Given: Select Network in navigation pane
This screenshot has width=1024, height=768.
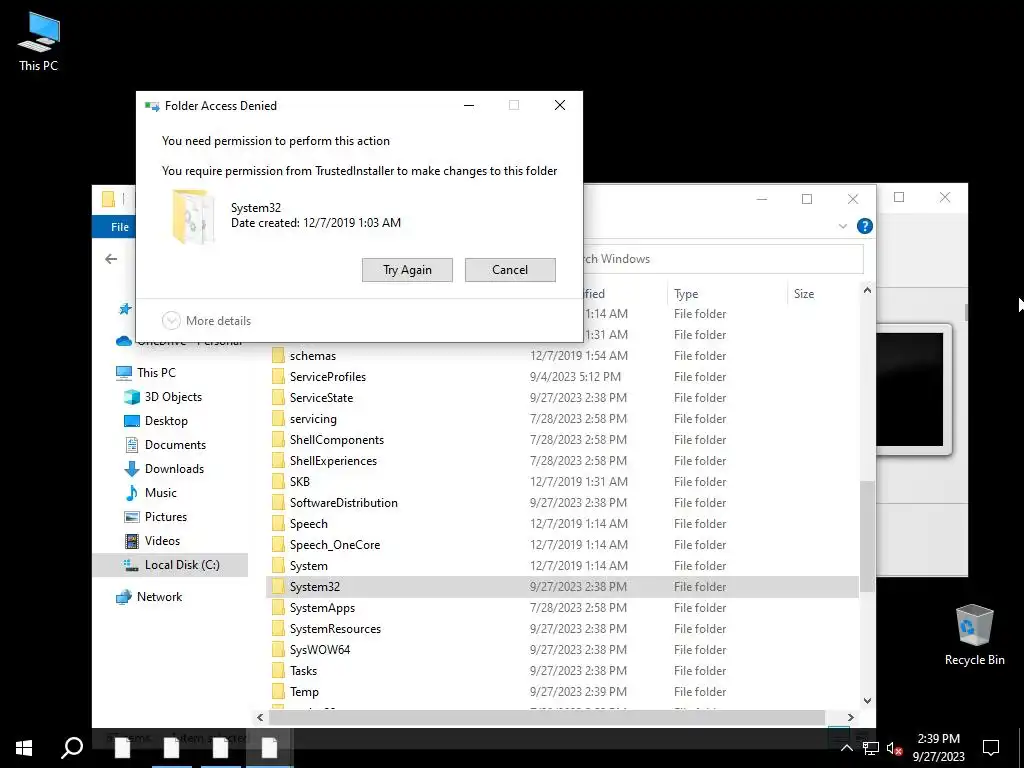Looking at the screenshot, I should click(x=159, y=596).
